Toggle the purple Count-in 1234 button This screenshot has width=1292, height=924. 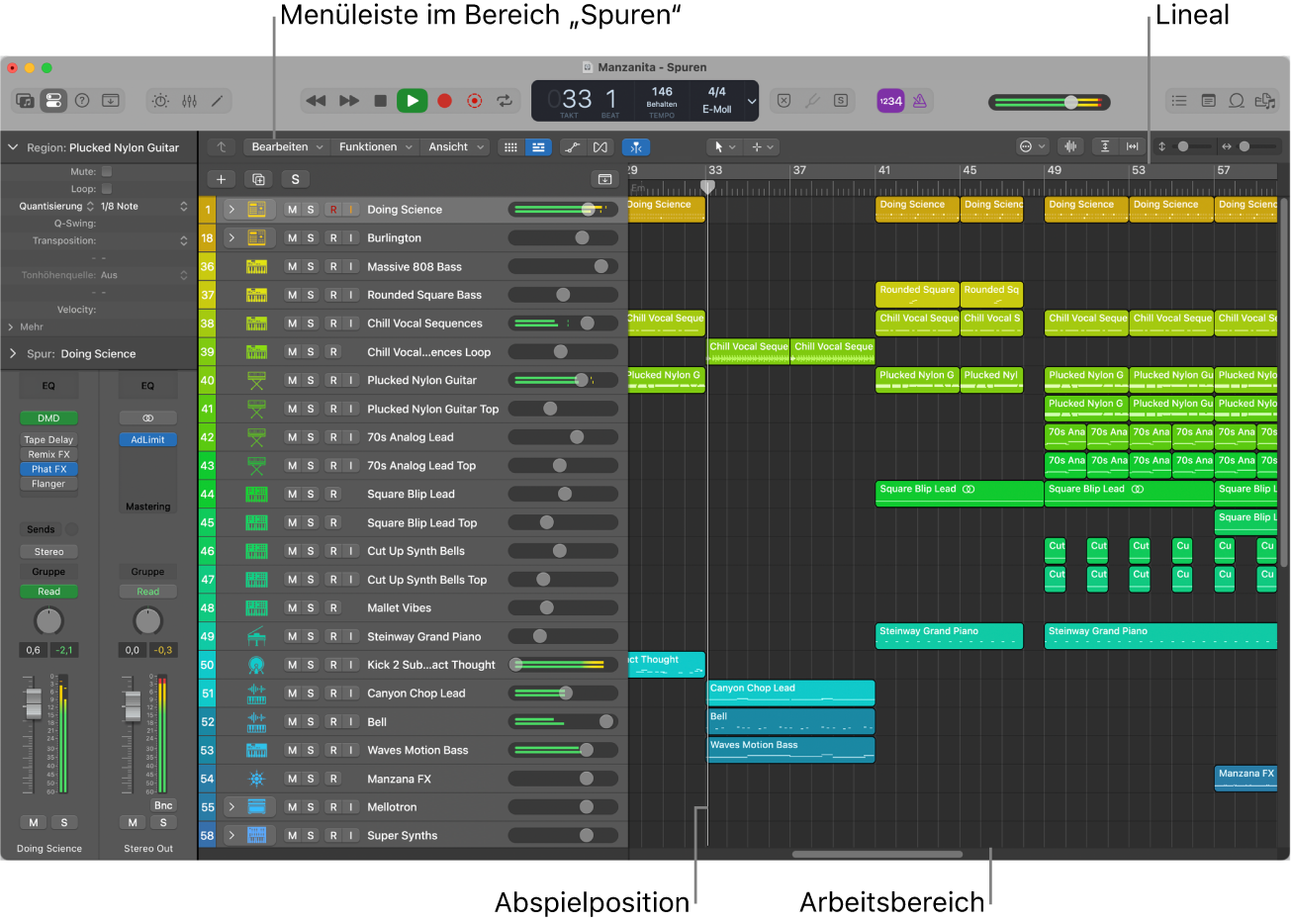coord(890,101)
